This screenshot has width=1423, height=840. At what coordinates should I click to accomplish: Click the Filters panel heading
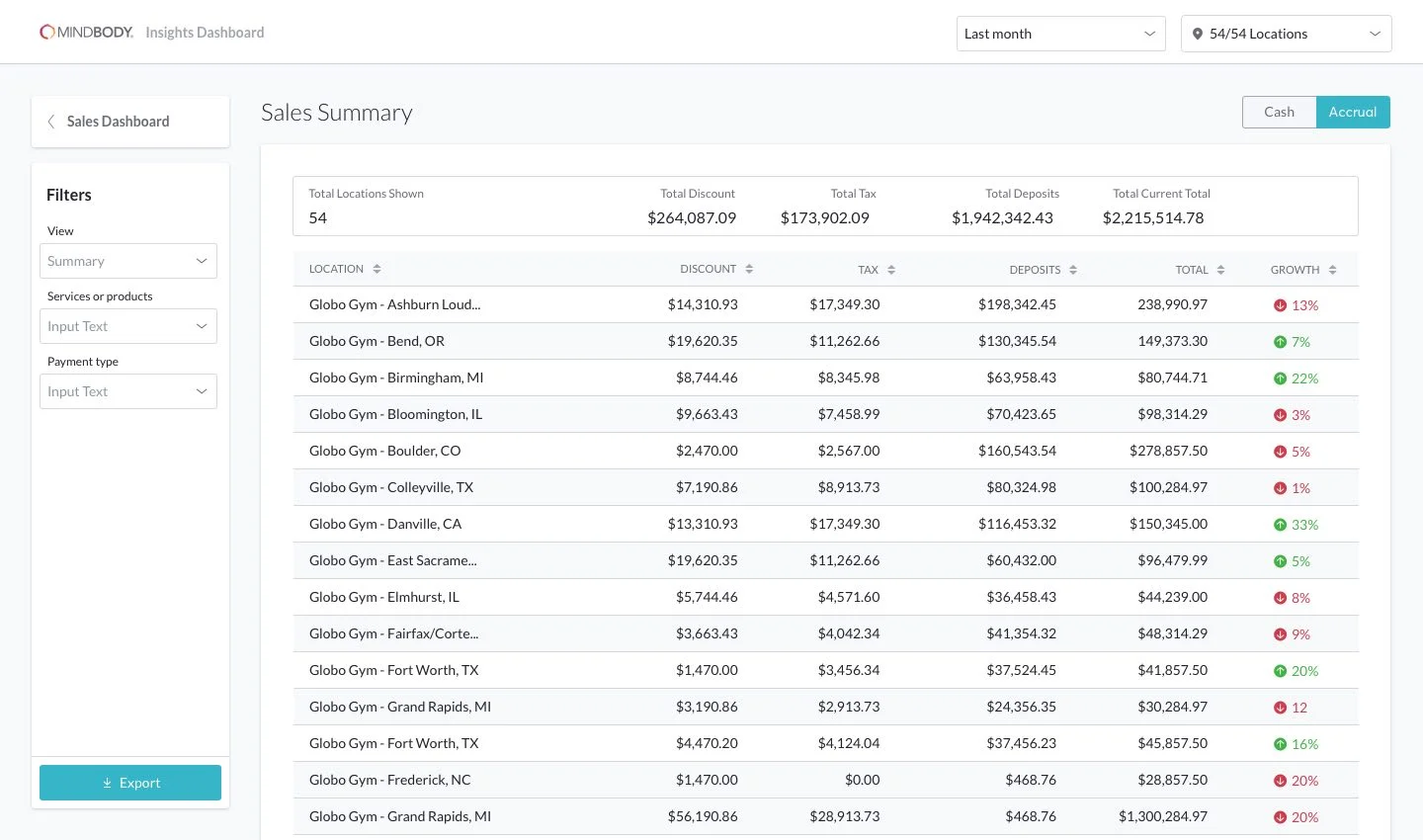click(69, 195)
